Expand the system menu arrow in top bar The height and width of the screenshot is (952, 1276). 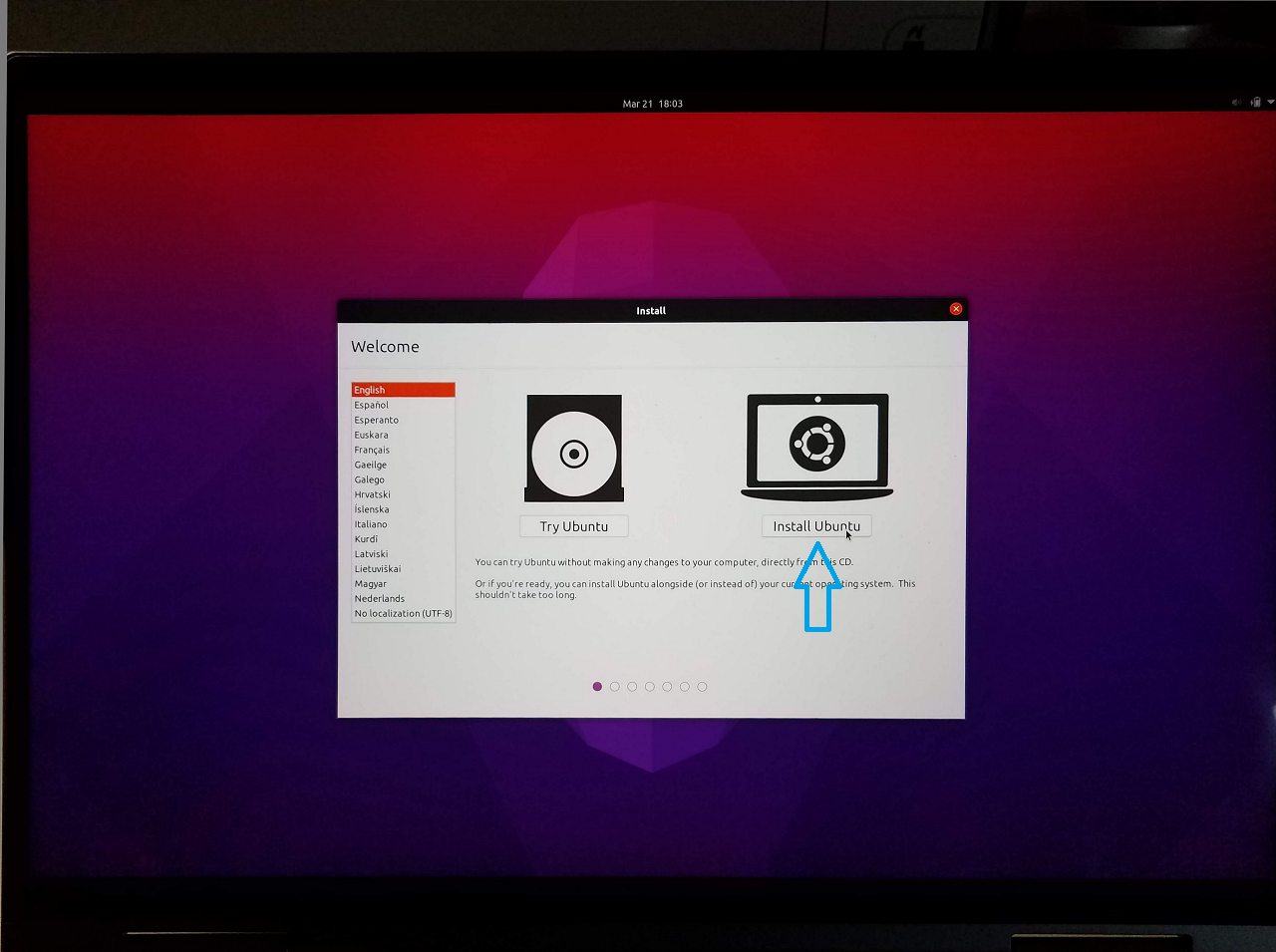point(1271,103)
